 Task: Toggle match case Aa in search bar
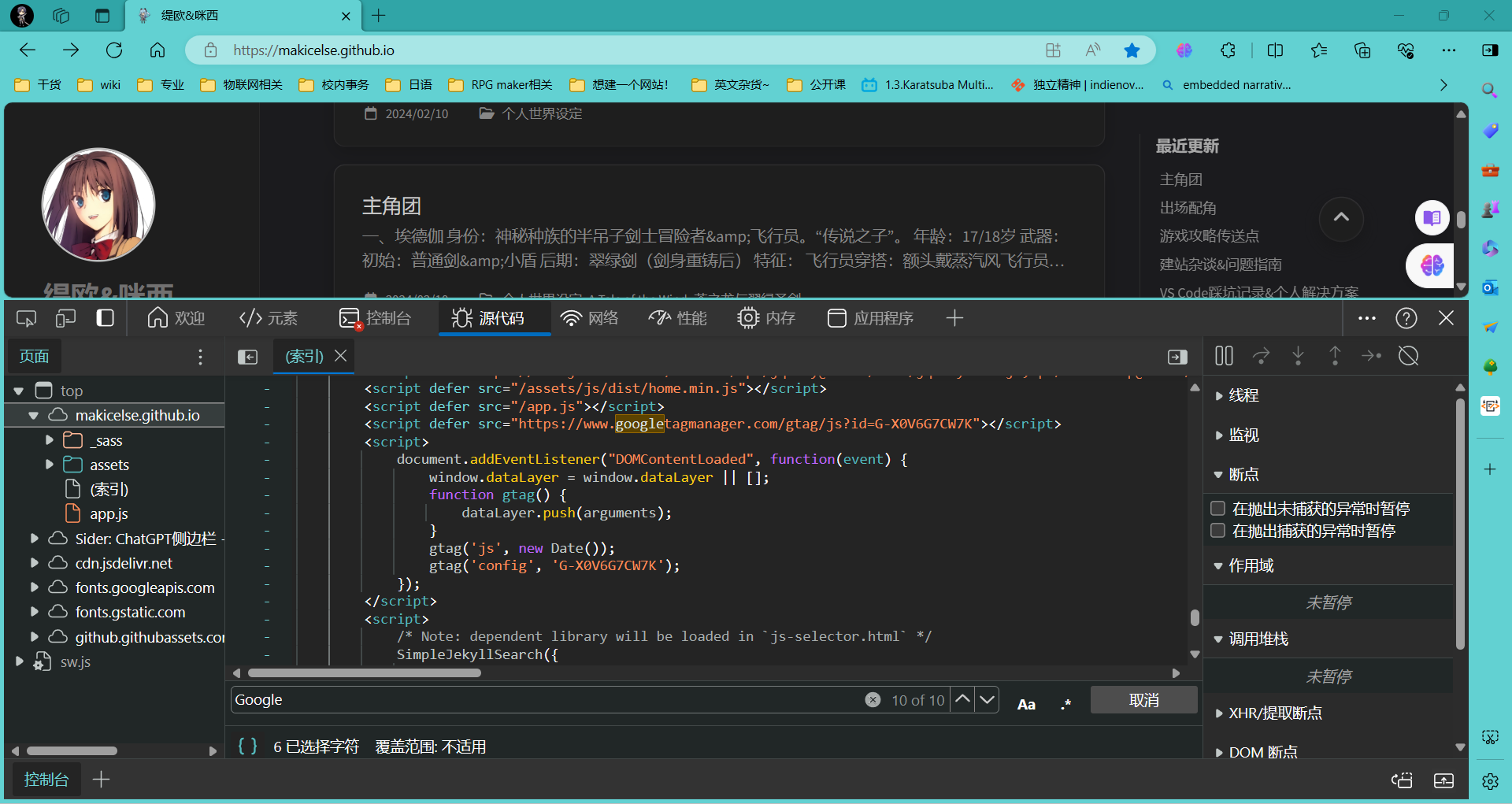pos(1026,704)
